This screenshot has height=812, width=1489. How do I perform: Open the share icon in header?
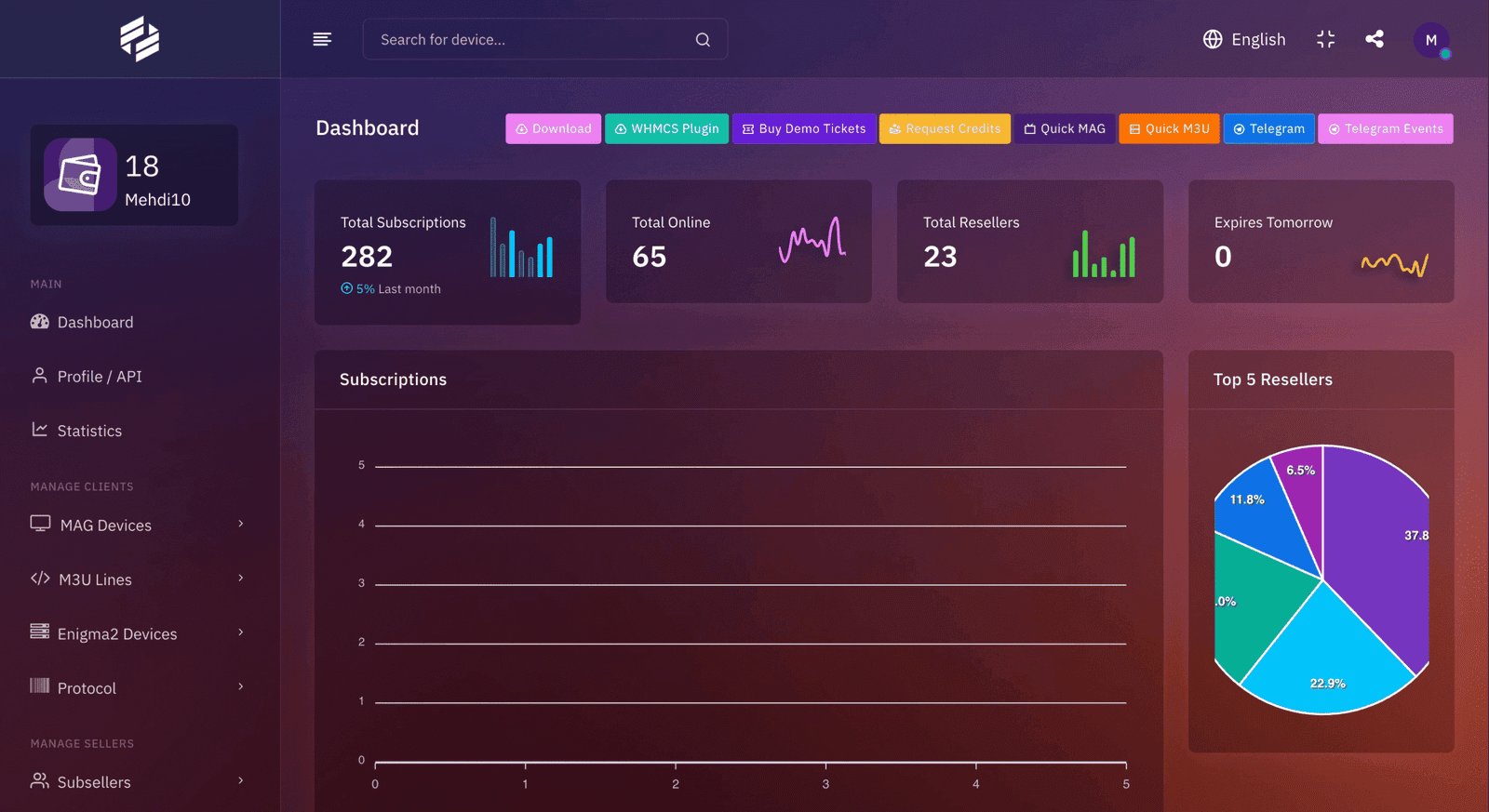pos(1375,39)
